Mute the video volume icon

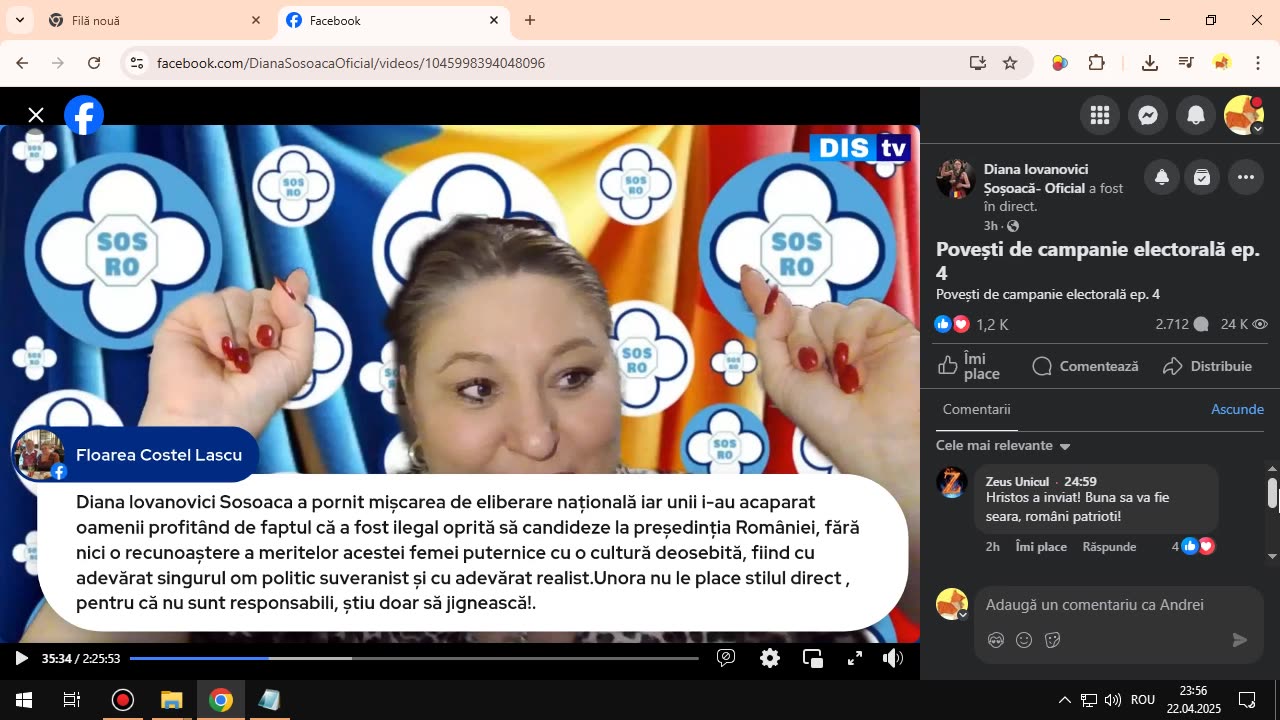893,658
